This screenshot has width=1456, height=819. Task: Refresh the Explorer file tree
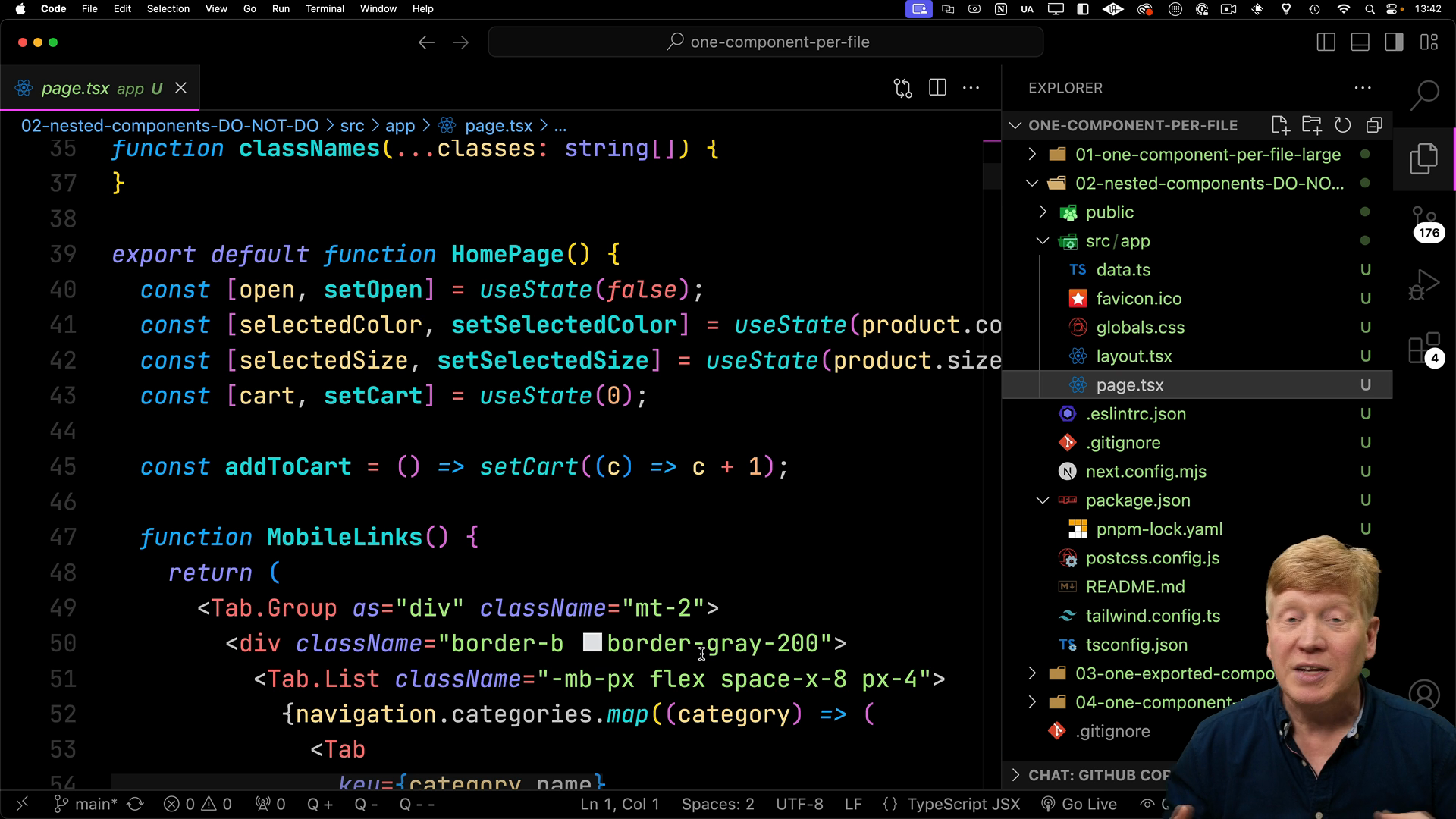(x=1342, y=125)
